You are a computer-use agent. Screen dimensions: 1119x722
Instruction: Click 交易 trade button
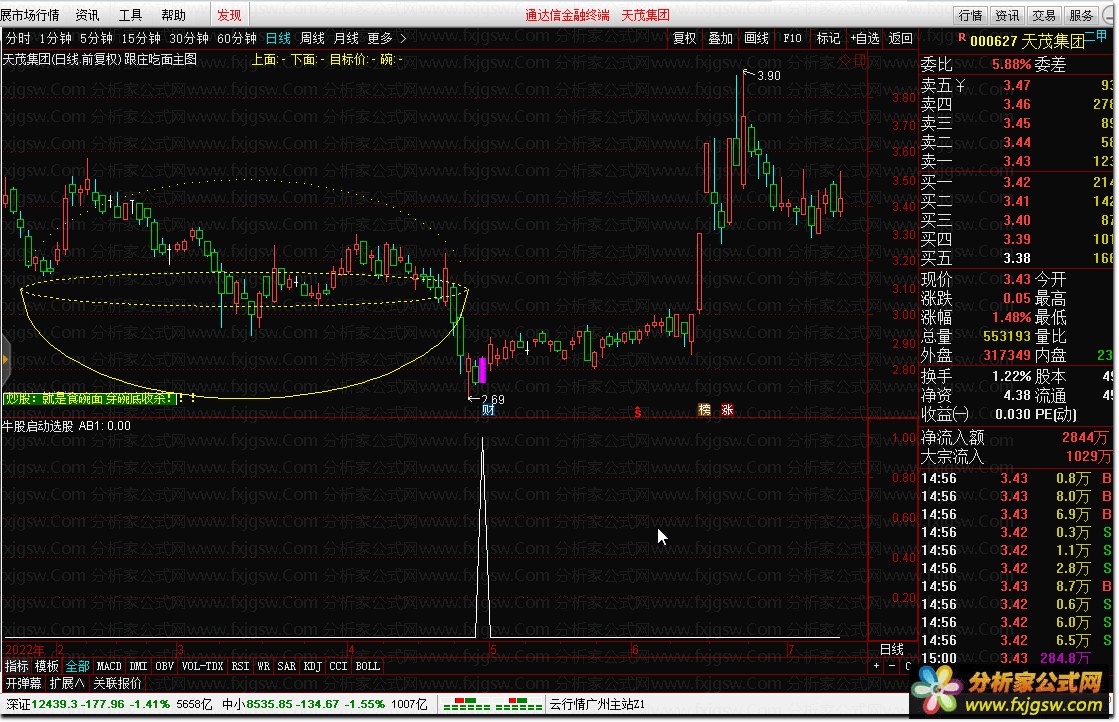click(1043, 15)
